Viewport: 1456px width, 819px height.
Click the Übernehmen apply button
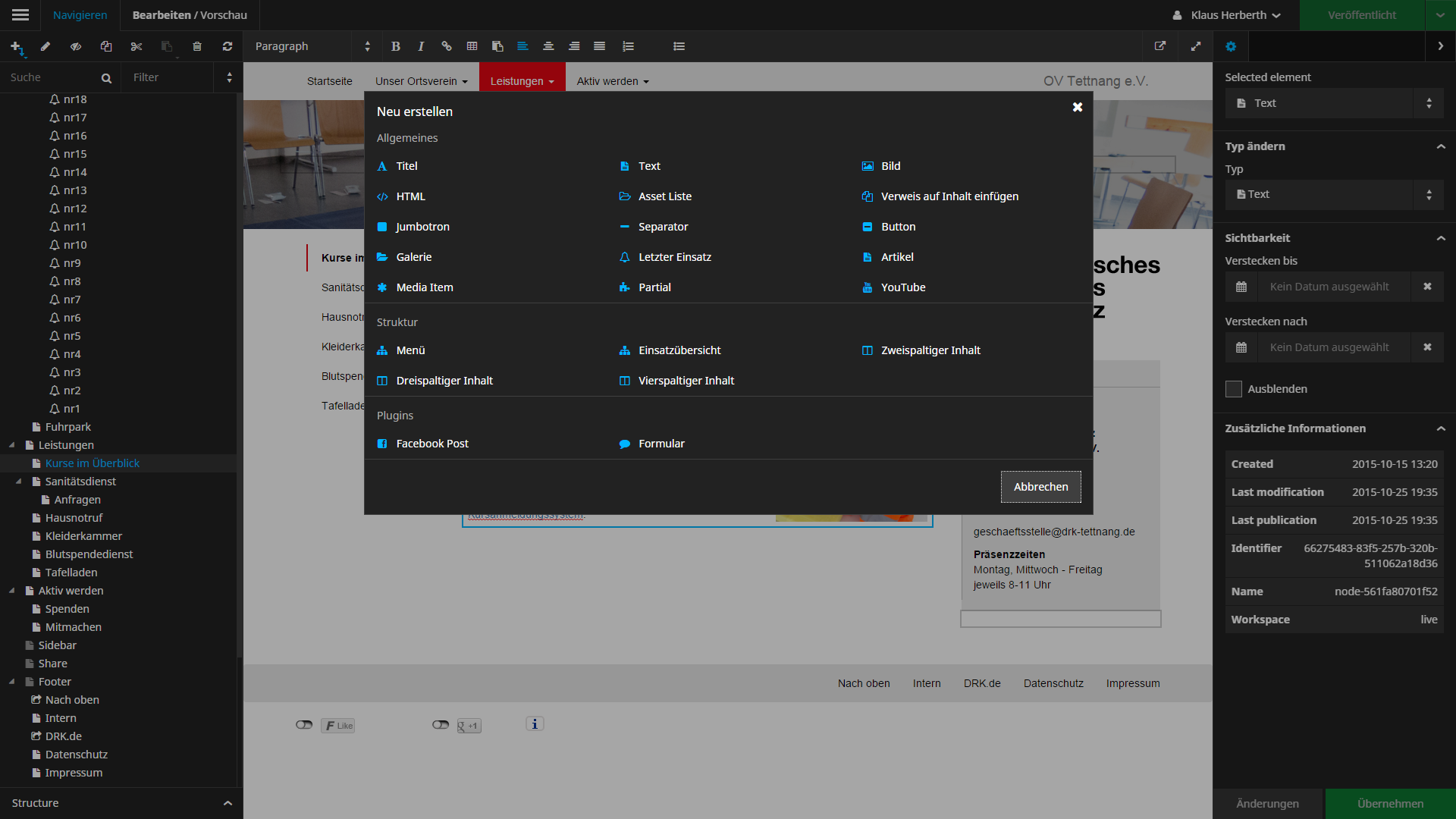point(1390,803)
